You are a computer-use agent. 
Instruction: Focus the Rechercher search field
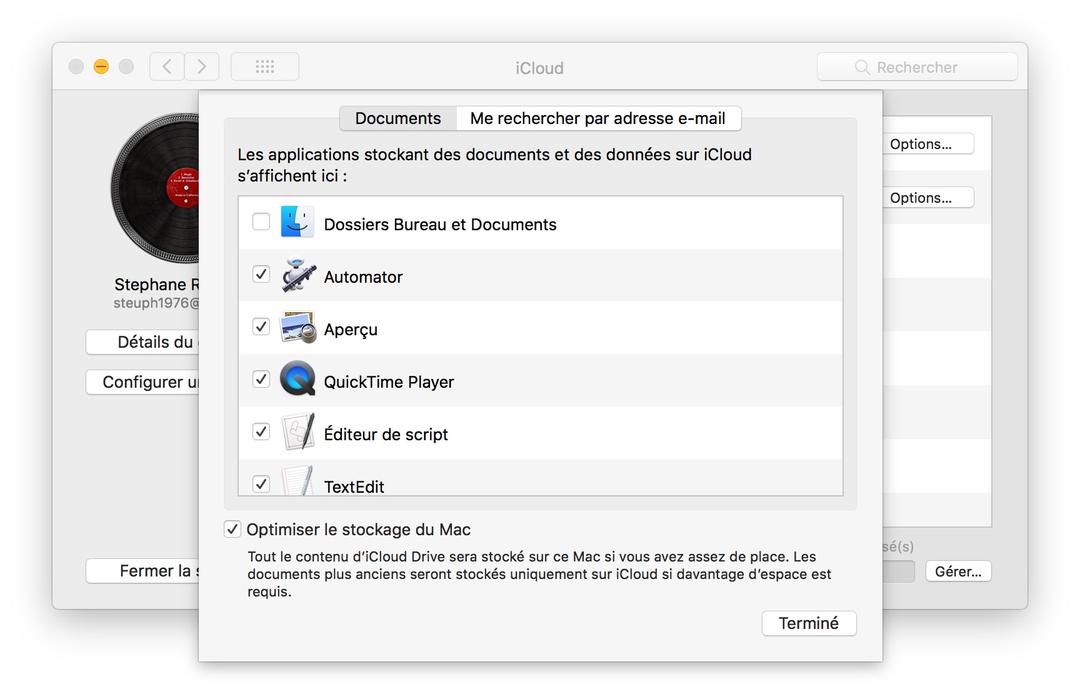tap(917, 67)
